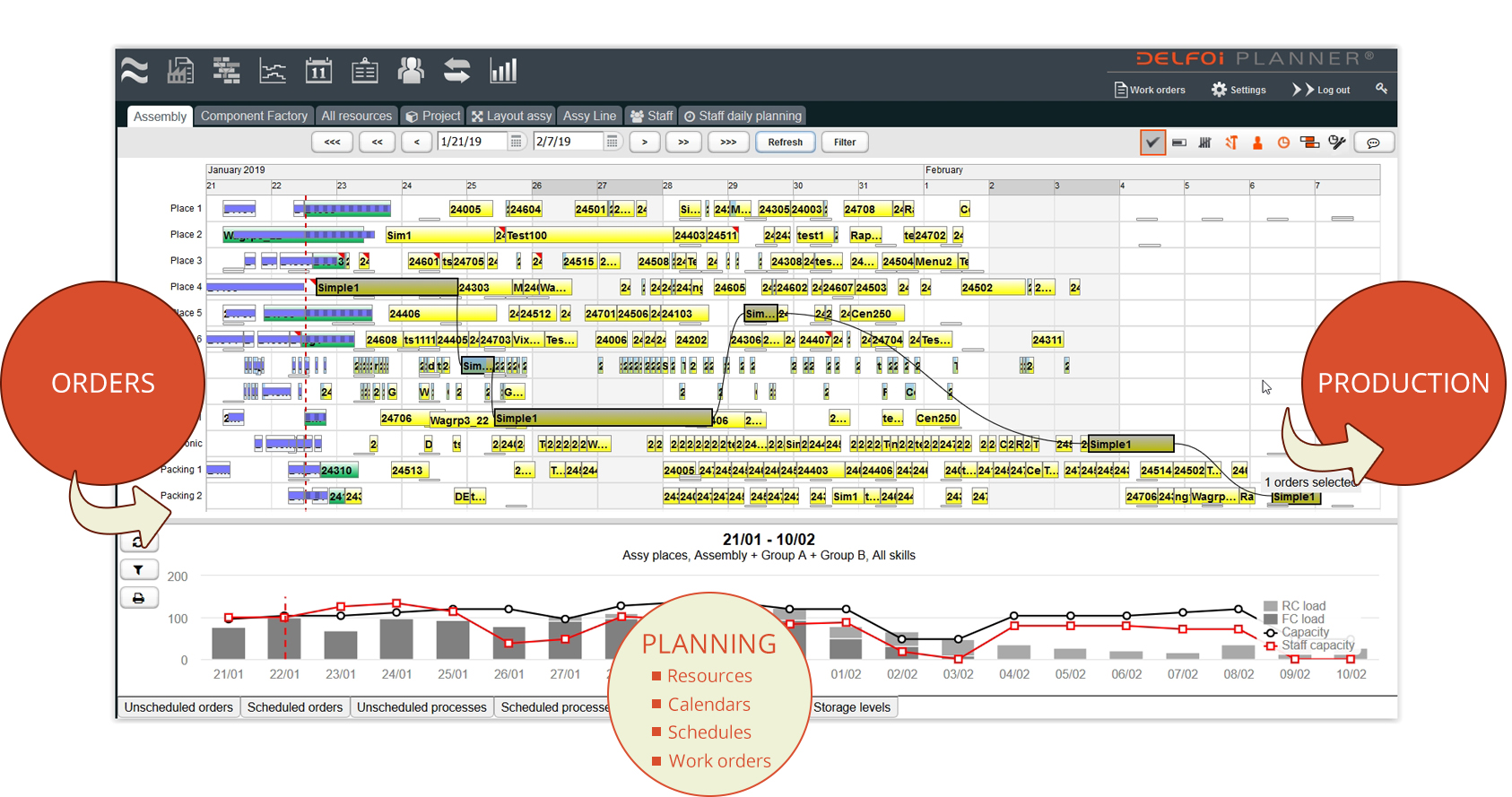Select order 24005 in Place 1 row
This screenshot has width=1512, height=797.
point(471,209)
